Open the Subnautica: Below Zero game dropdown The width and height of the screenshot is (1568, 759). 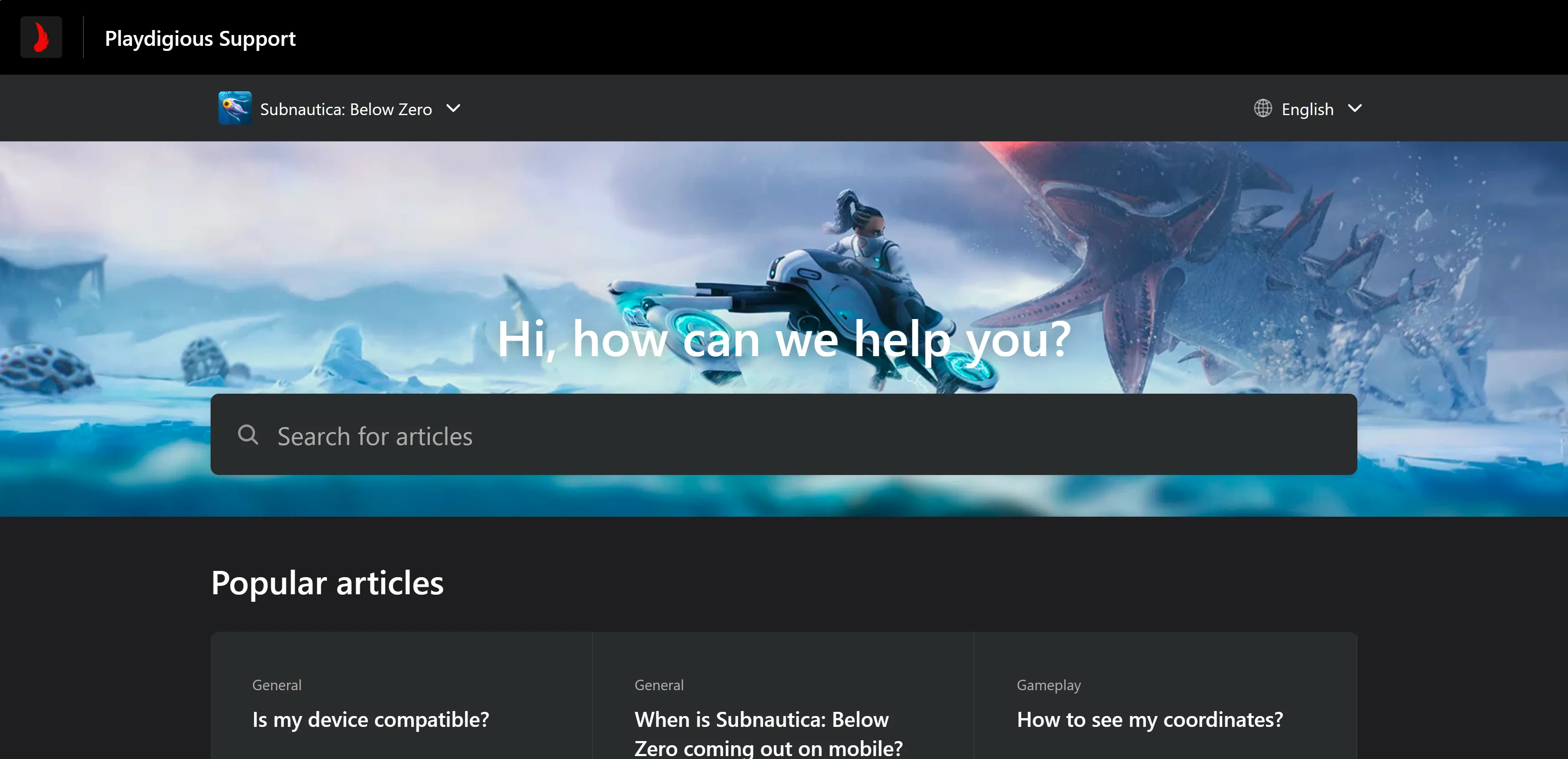[339, 108]
